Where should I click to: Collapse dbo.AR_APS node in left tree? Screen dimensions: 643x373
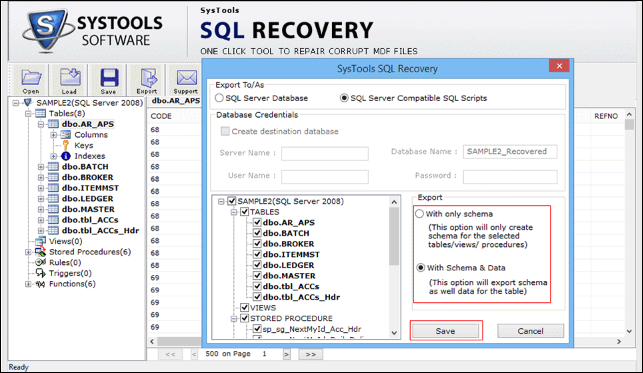click(x=41, y=124)
